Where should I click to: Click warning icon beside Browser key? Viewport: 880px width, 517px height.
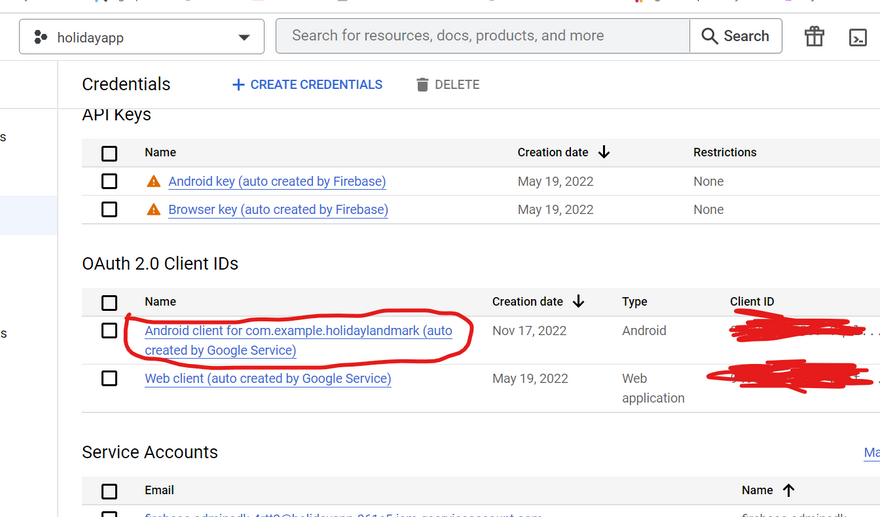(153, 210)
